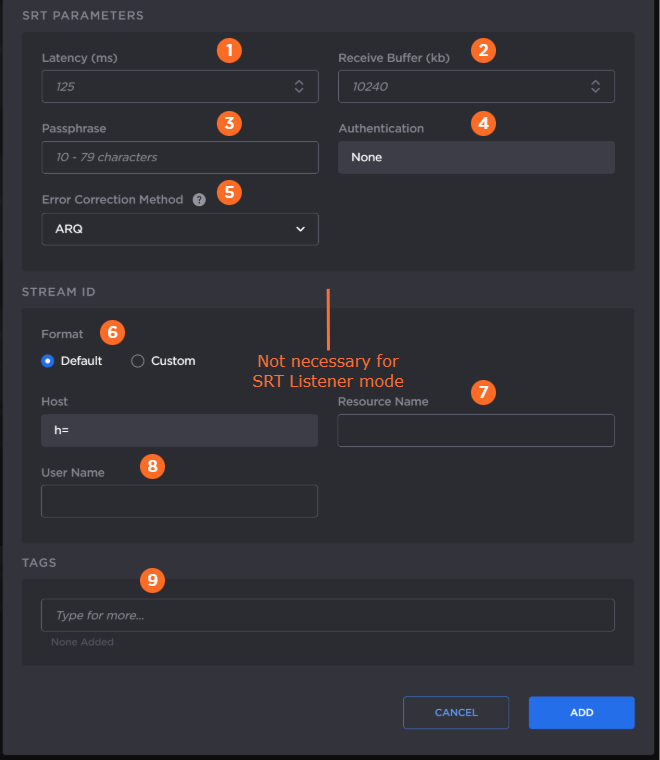This screenshot has width=660, height=760.
Task: Click the Error Correction Method help icon
Action: pyautogui.click(x=199, y=200)
